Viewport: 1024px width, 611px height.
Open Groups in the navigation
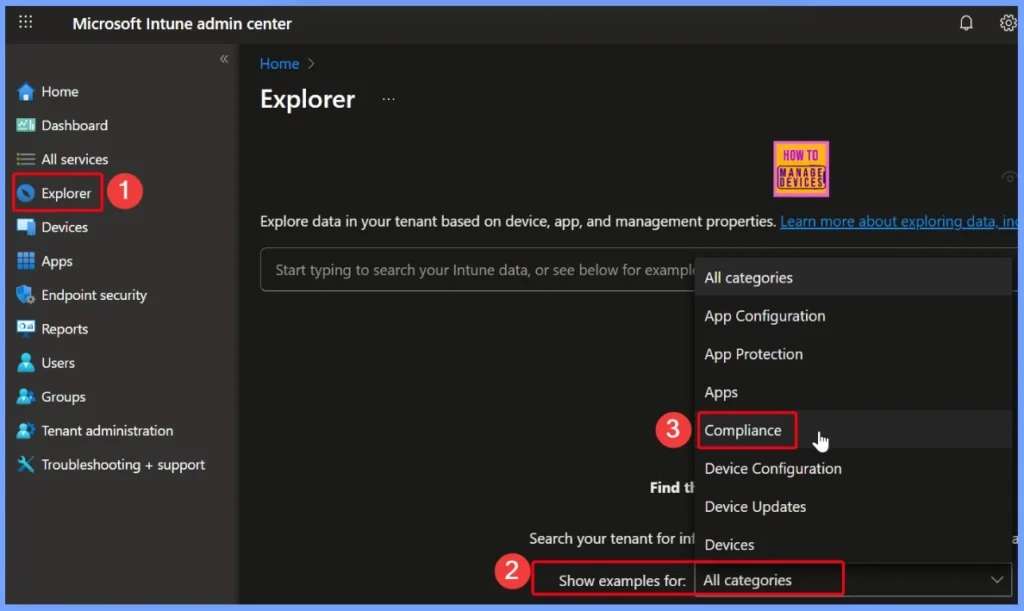(63, 397)
